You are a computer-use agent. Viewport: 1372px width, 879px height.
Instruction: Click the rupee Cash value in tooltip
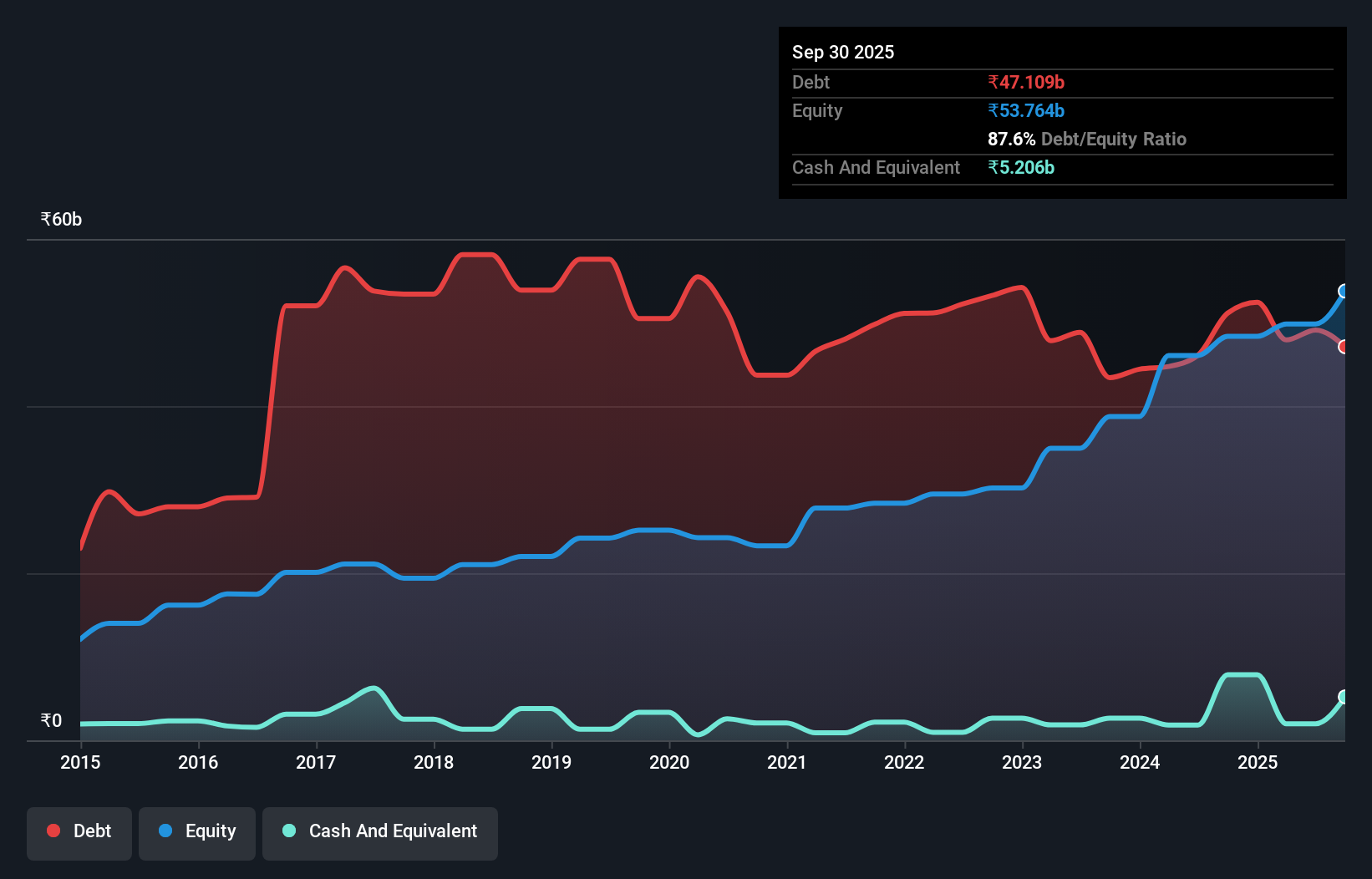[1022, 167]
